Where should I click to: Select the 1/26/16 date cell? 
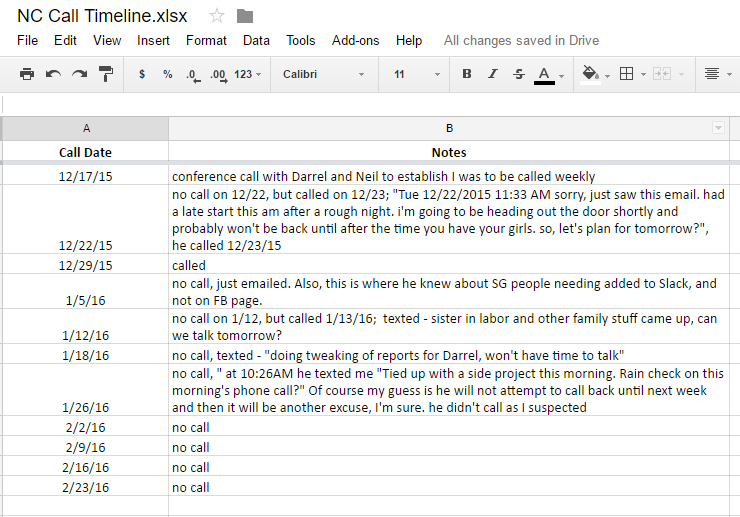coord(85,390)
